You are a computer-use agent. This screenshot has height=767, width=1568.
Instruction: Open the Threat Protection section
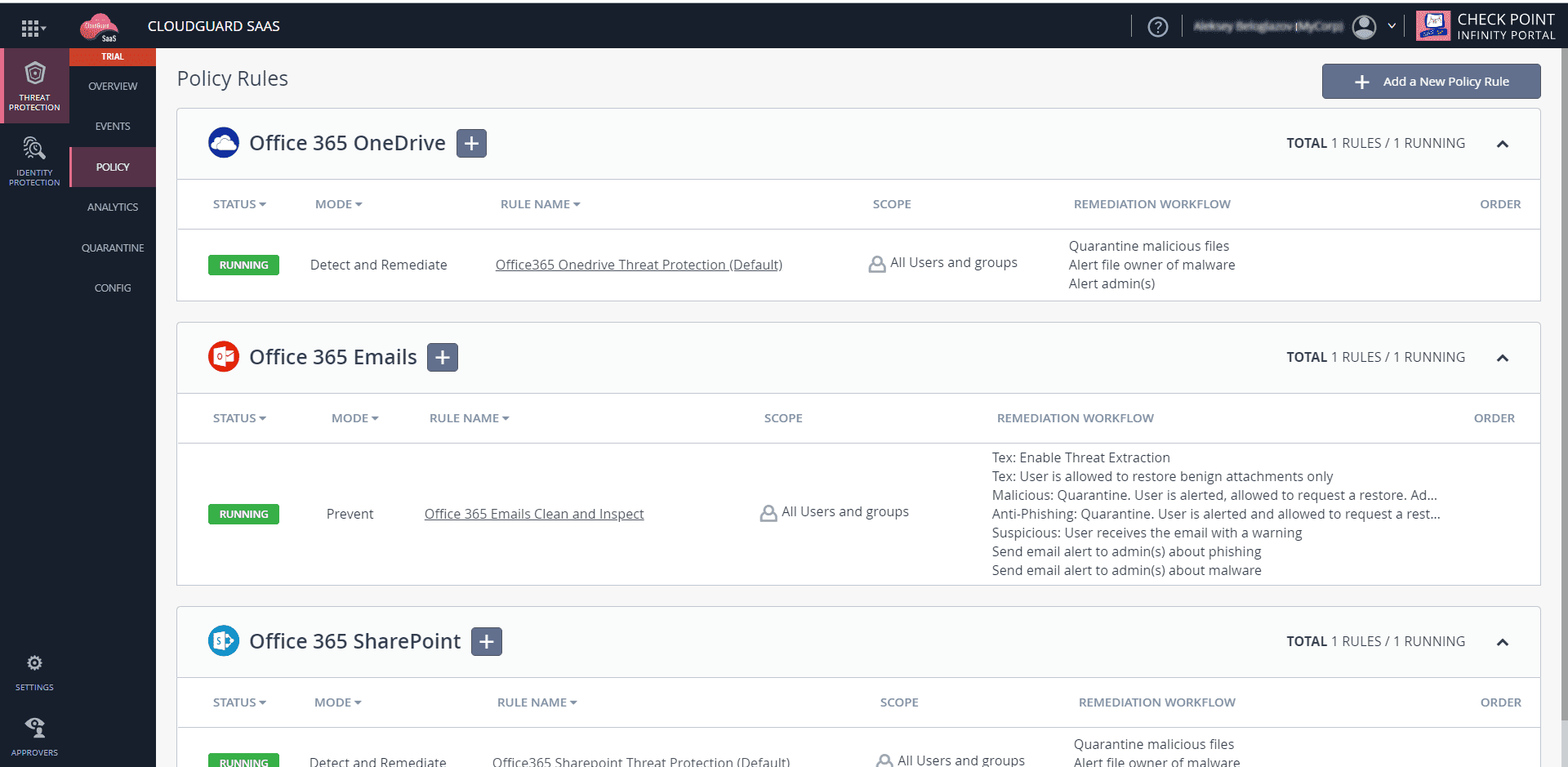(34, 86)
